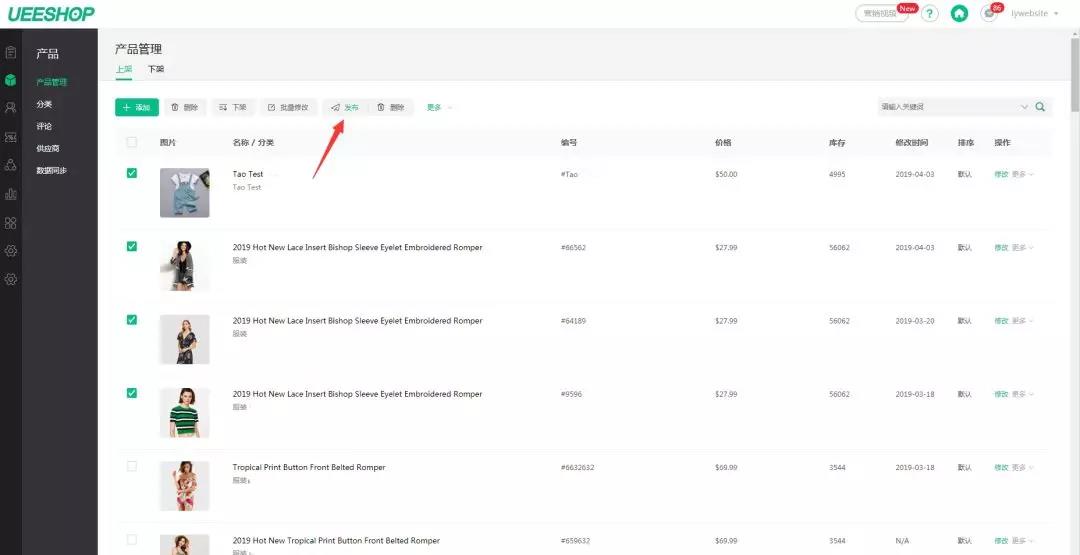Click the 下架 unlist toolbar button
The image size is (1080, 555).
coord(233,107)
